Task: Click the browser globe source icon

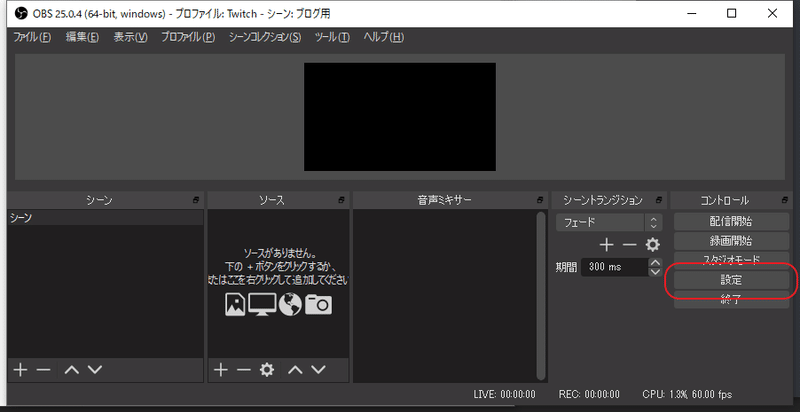Action: (290, 304)
